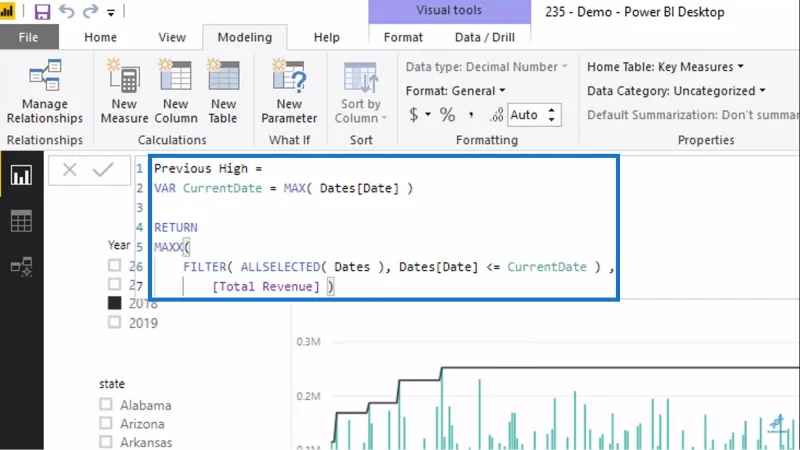The image size is (800, 450).
Task: Open the File menu
Action: pos(29,37)
